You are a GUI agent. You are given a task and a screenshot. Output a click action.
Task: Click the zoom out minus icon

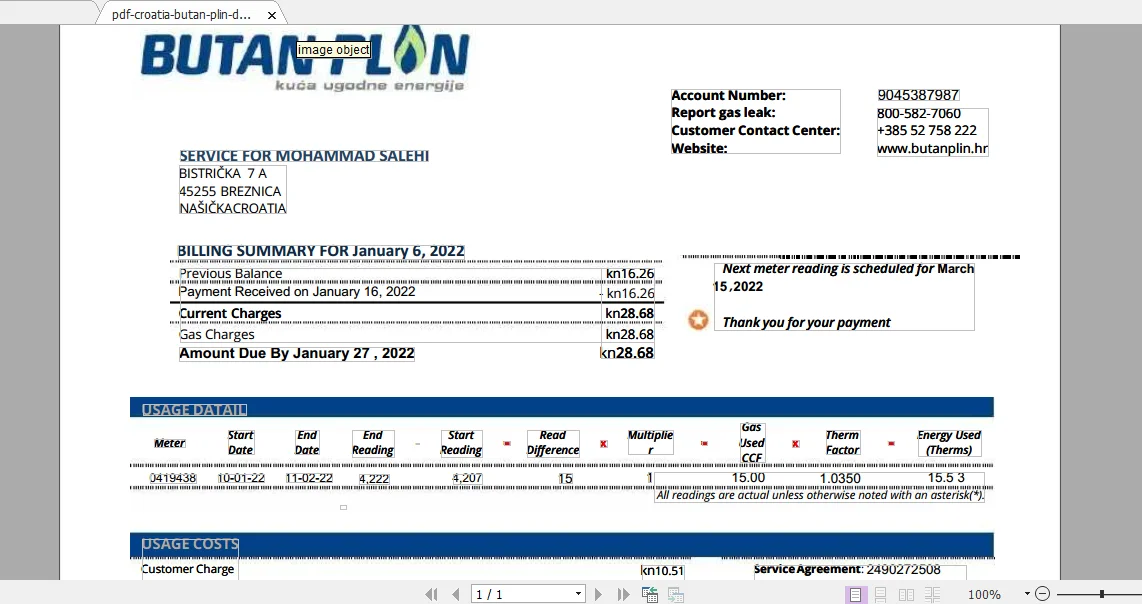[x=1042, y=594]
